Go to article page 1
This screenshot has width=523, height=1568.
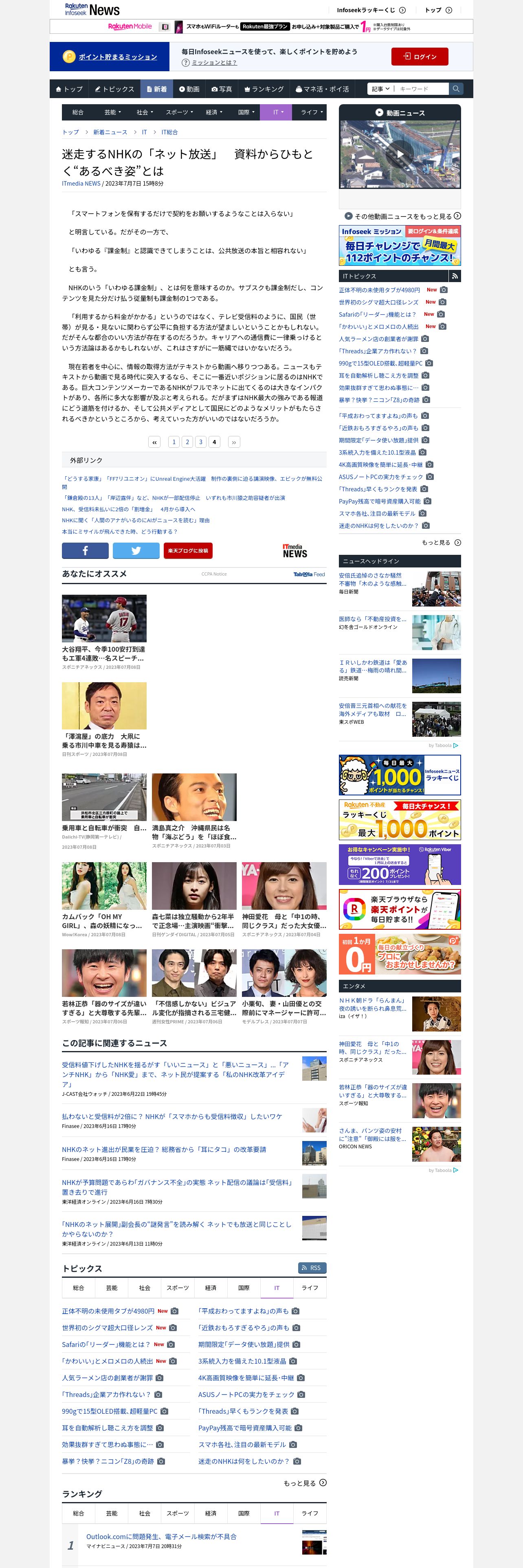click(174, 442)
